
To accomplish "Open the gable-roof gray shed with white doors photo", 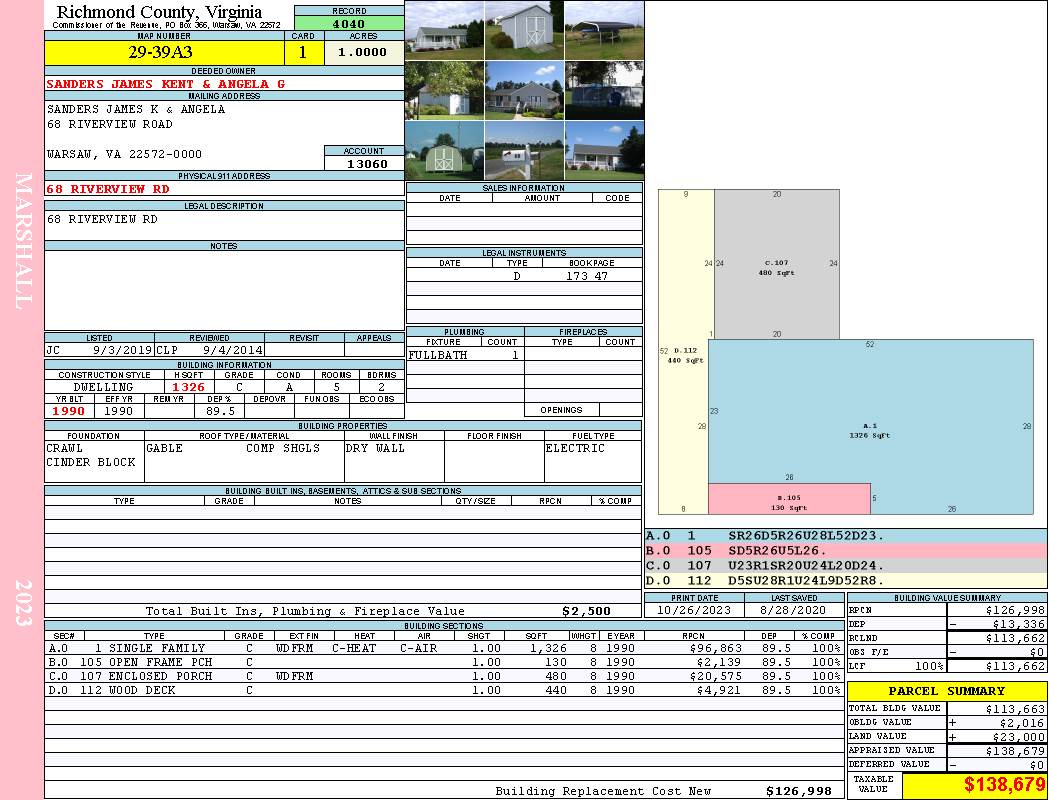I will [x=524, y=31].
